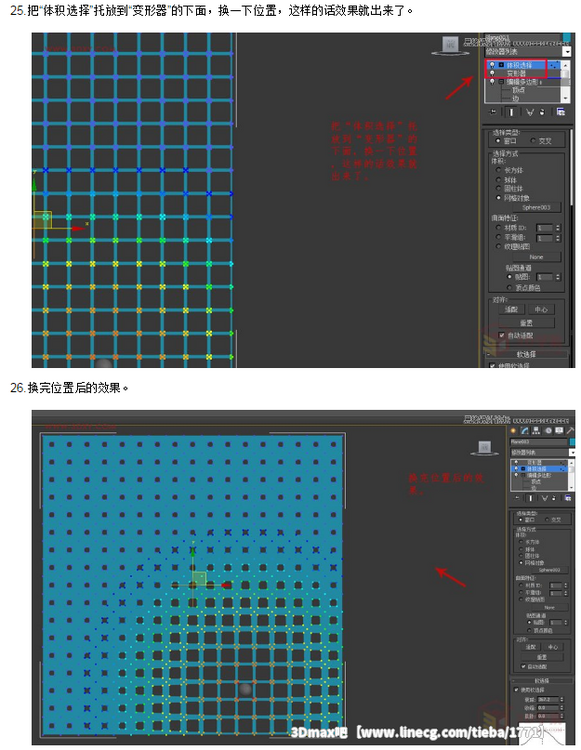Screen dimensions: 581x750
Task: Click 重置 button in step 25 panel
Action: [x=526, y=323]
